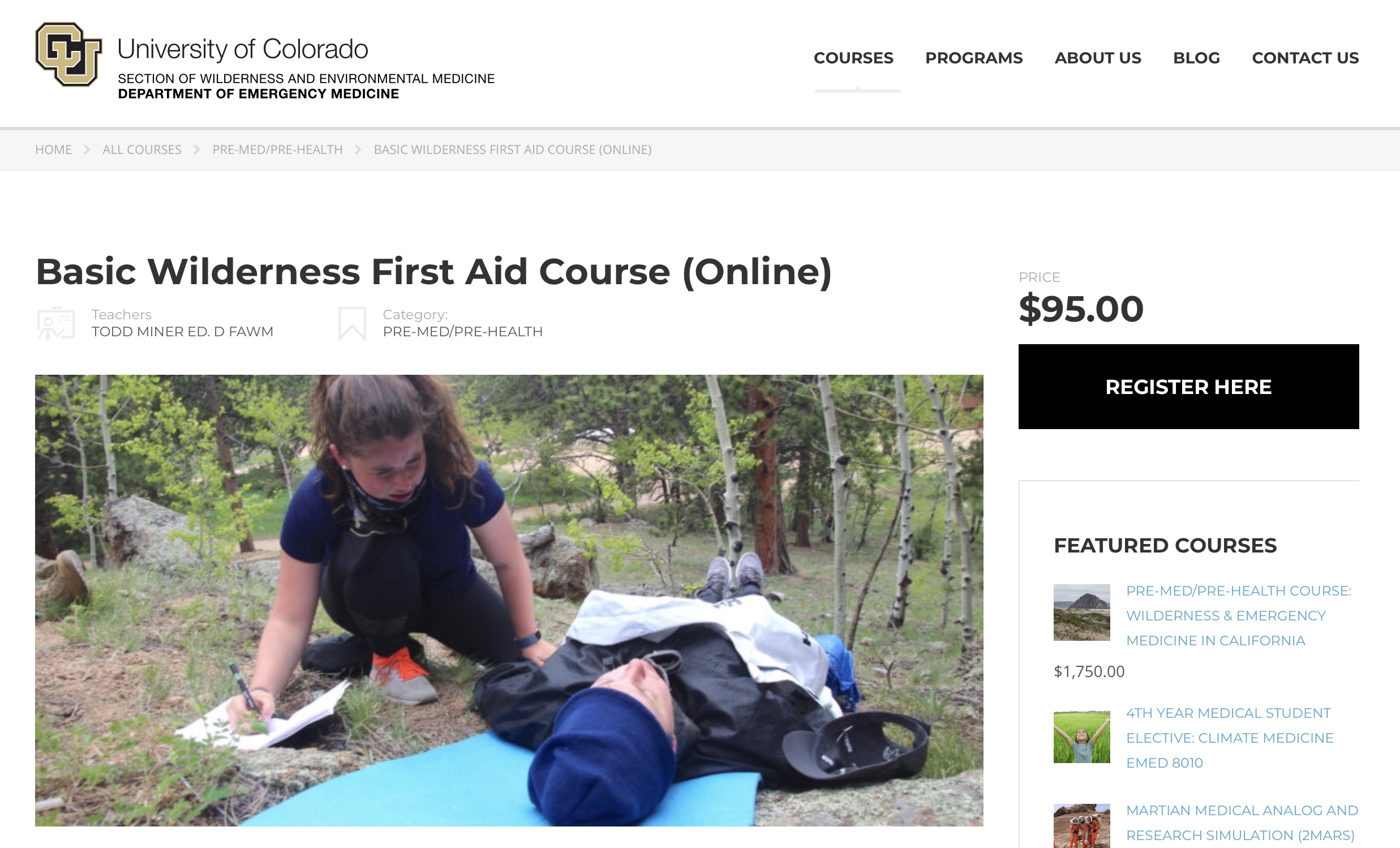
Task: Open the Martian Medical Analog (2MARS) course link
Action: pos(1242,823)
